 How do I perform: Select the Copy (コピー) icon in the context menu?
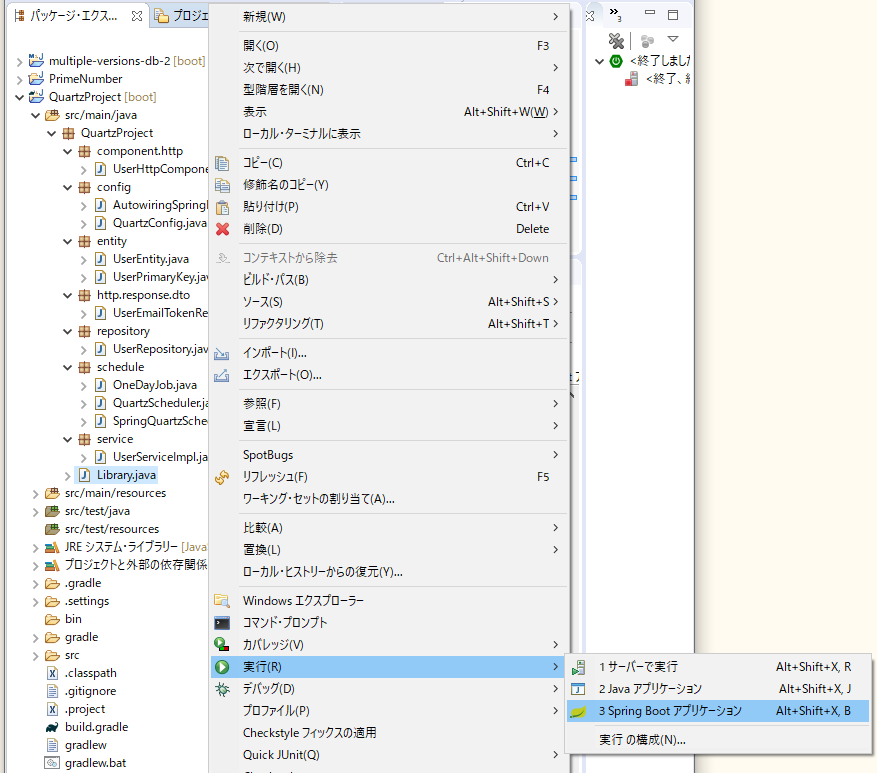(224, 161)
